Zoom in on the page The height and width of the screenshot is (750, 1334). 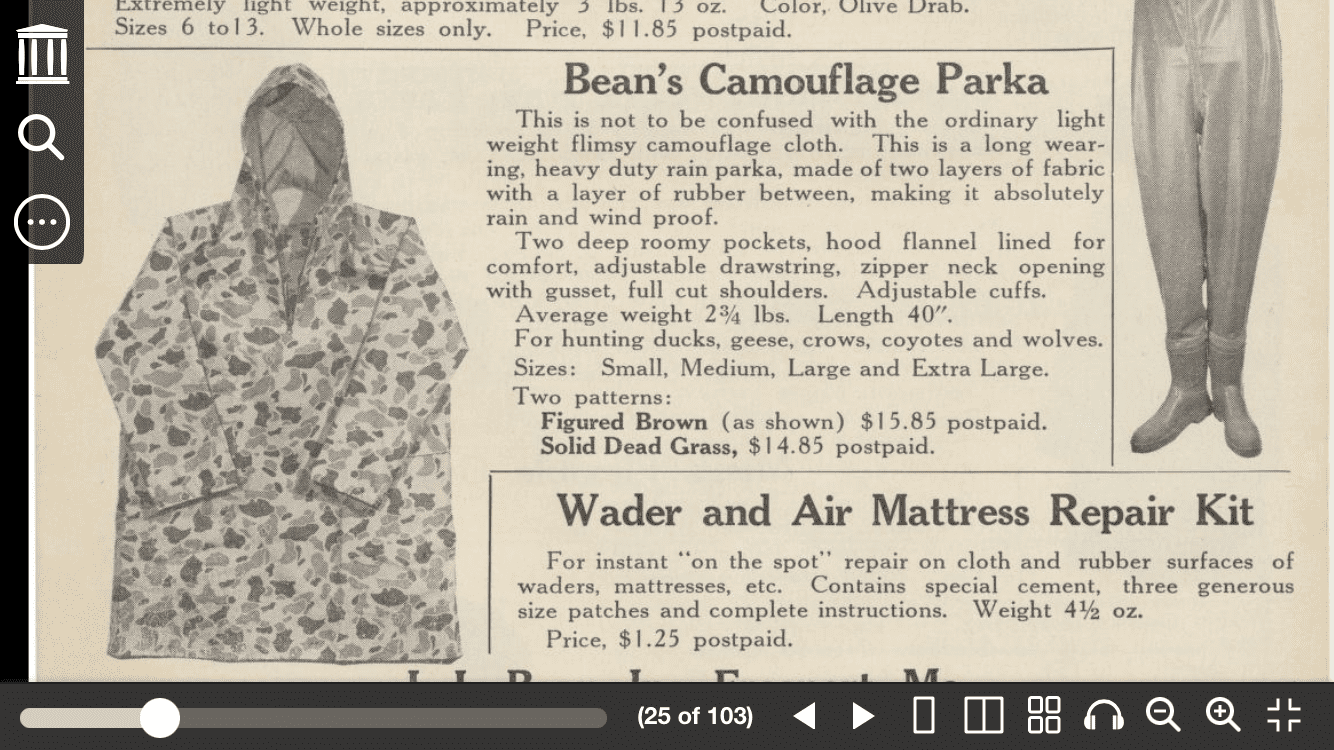tap(1223, 716)
